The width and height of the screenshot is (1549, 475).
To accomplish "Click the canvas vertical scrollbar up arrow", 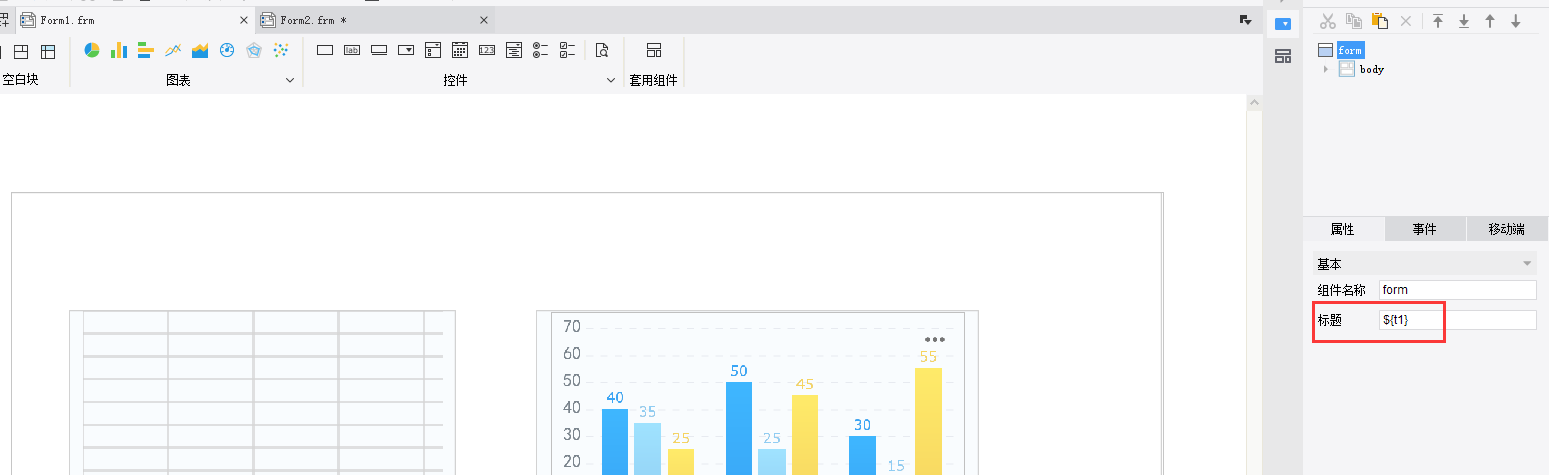I will coord(1253,102).
